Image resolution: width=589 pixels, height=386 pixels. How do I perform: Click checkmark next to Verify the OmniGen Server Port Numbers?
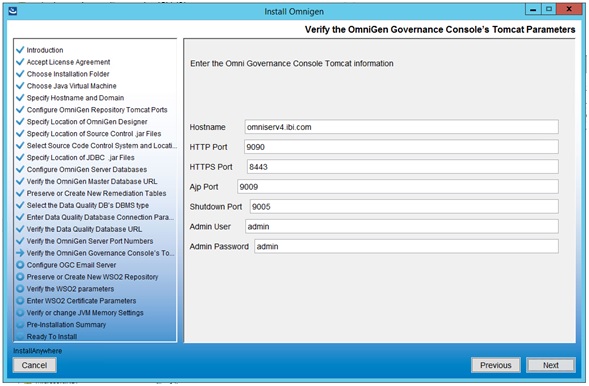tap(20, 241)
